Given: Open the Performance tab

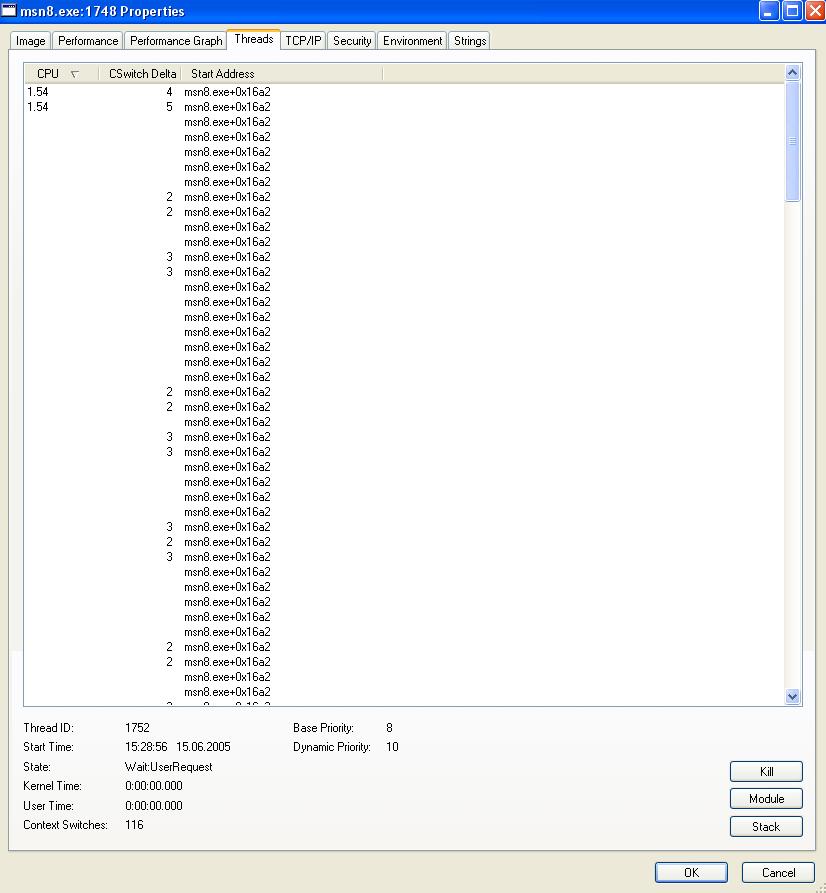Looking at the screenshot, I should coord(88,41).
